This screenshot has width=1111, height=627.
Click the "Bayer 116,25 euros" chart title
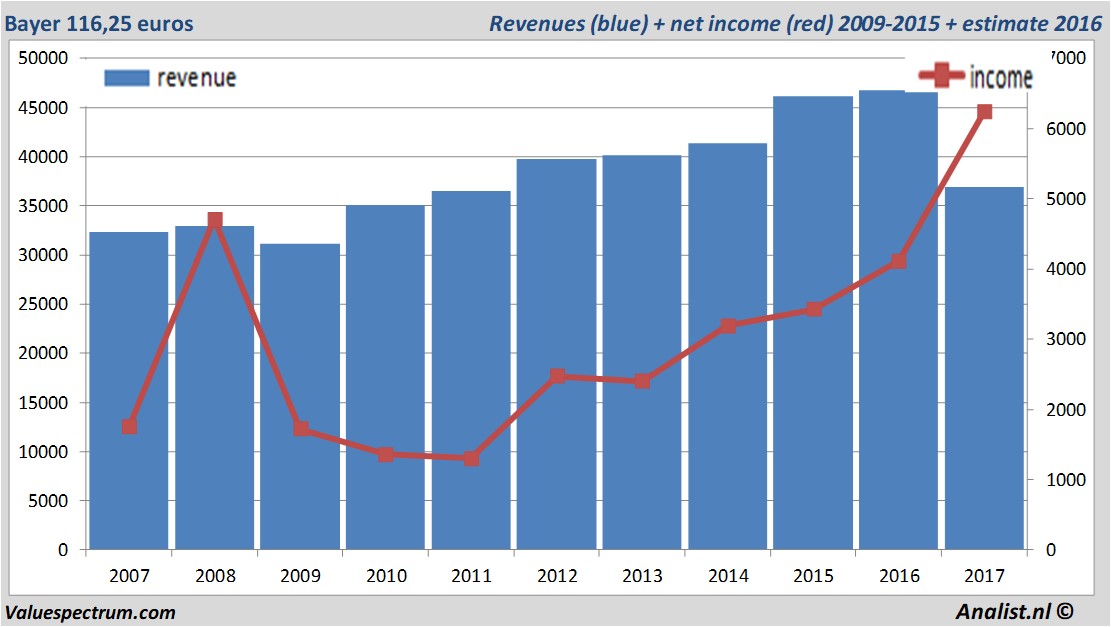[x=99, y=23]
